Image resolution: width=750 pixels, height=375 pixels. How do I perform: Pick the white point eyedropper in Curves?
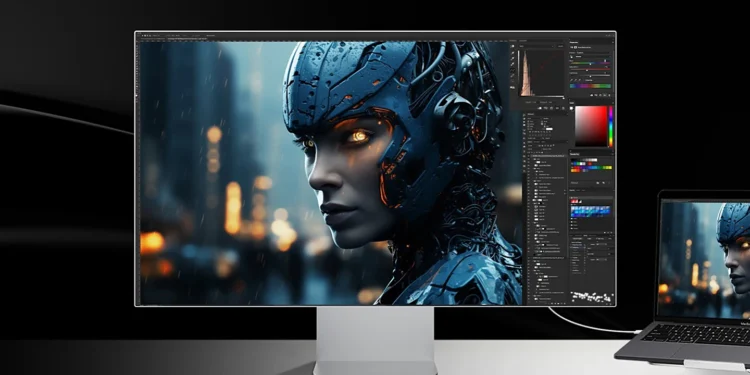[x=512, y=64]
